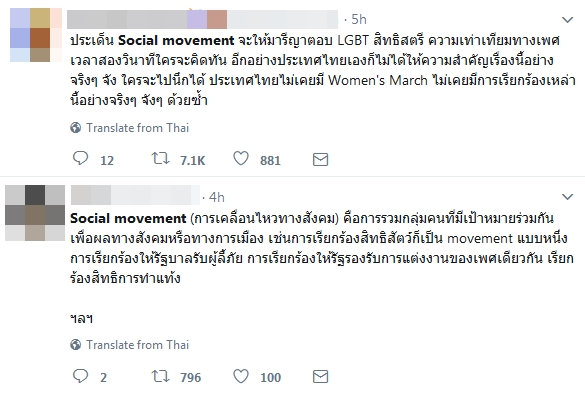Viewport: 585px width, 393px height.
Task: Translate the first tweet from Thai
Action: point(138,128)
